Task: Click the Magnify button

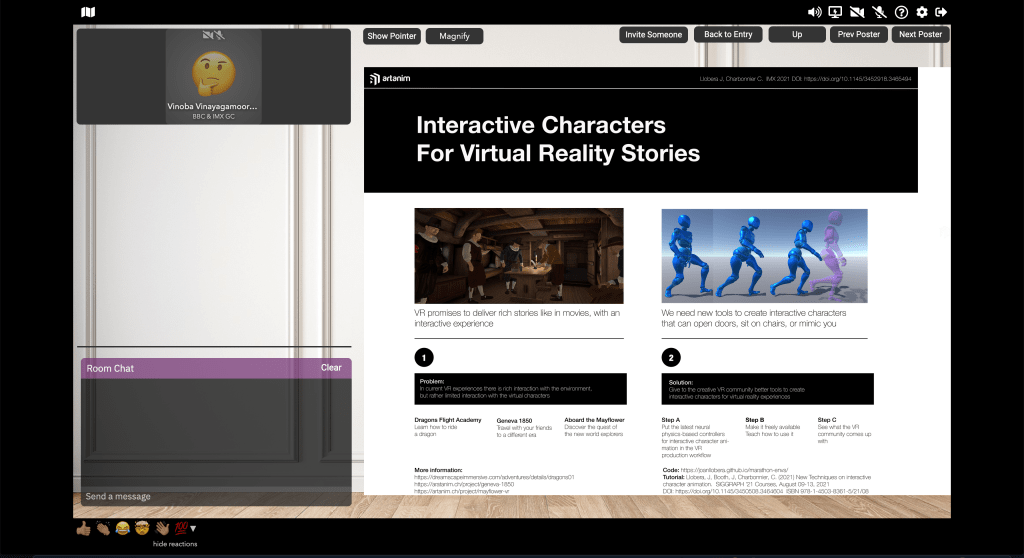Action: (x=454, y=36)
